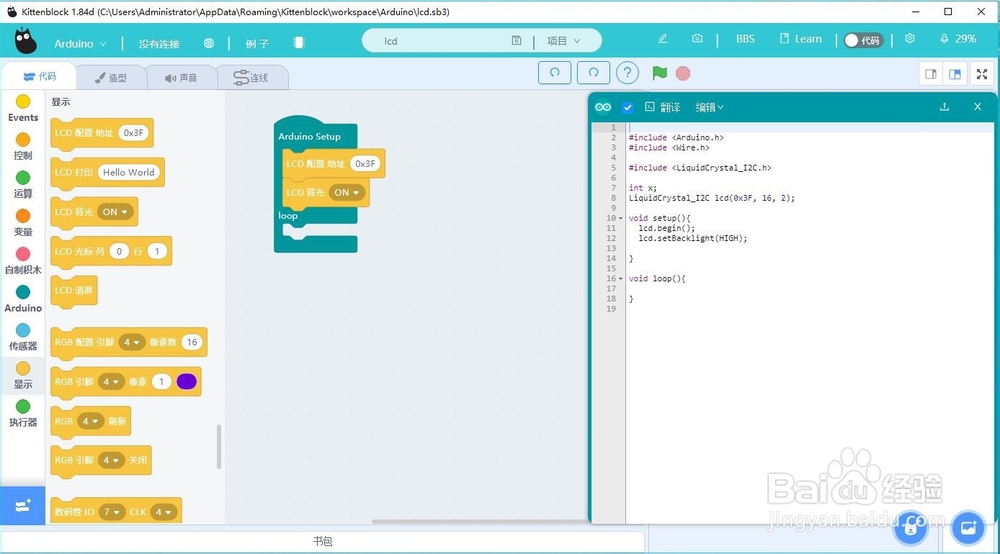1000x554 pixels.
Task: Open pin dropdown in RGB 刷新 block
Action: [x=91, y=421]
